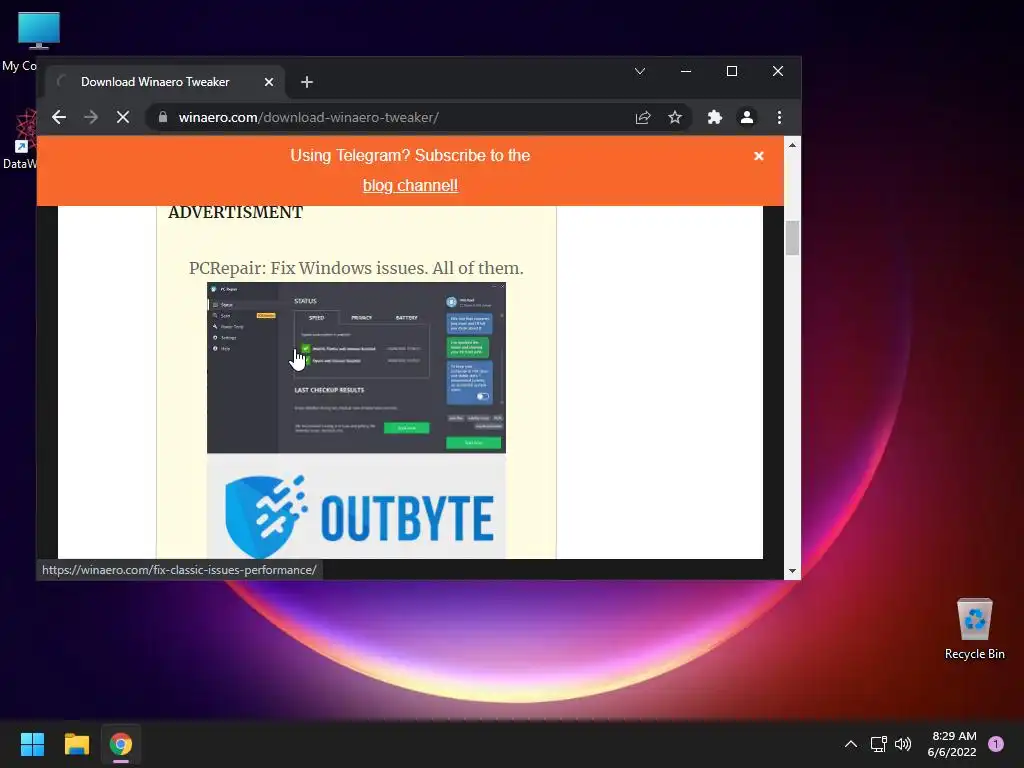Screen dimensions: 1024x768
Task: Open the volume speaker tray icon
Action: pyautogui.click(x=903, y=744)
